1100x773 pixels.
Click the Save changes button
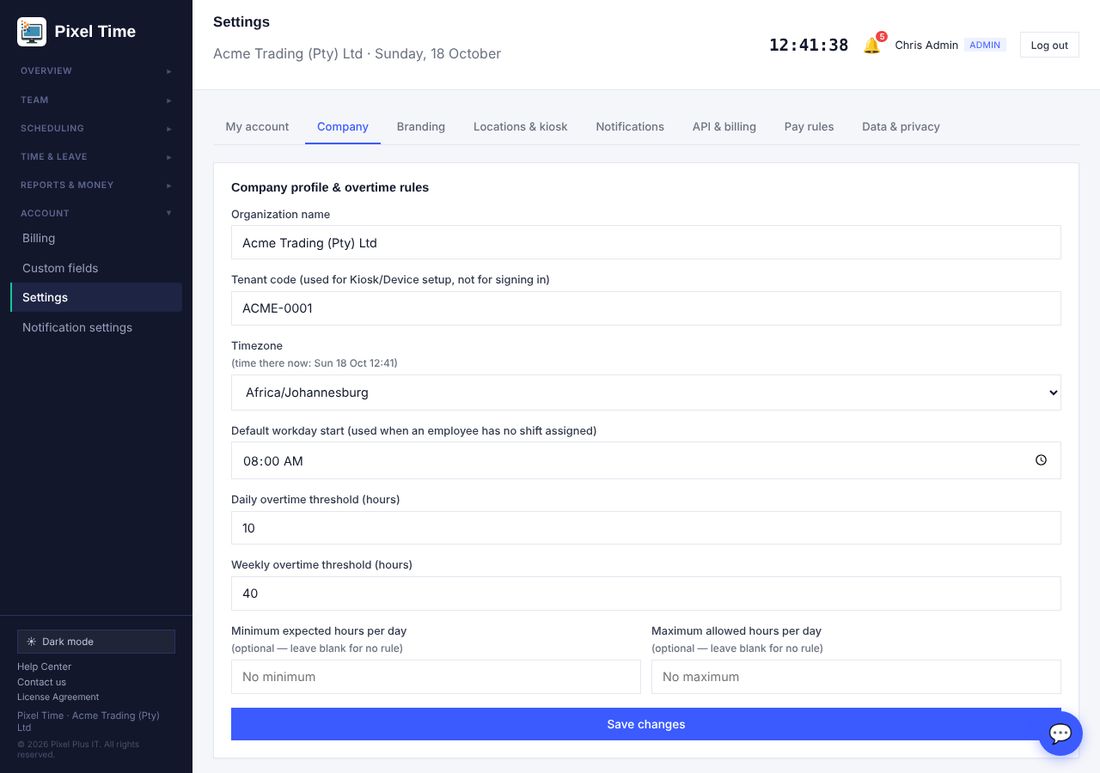(645, 724)
